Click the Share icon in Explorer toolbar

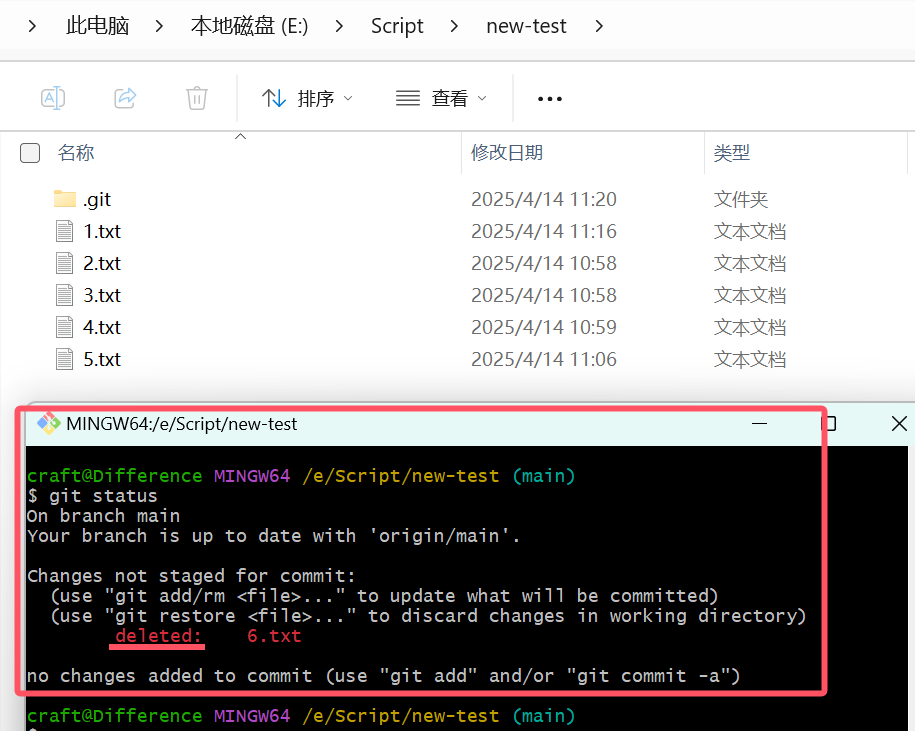pyautogui.click(x=125, y=98)
